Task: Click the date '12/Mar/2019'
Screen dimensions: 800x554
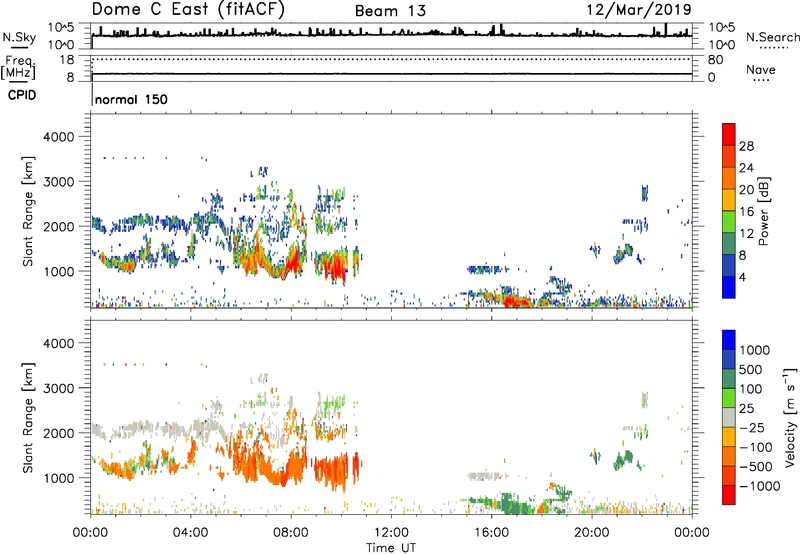Action: pos(639,10)
